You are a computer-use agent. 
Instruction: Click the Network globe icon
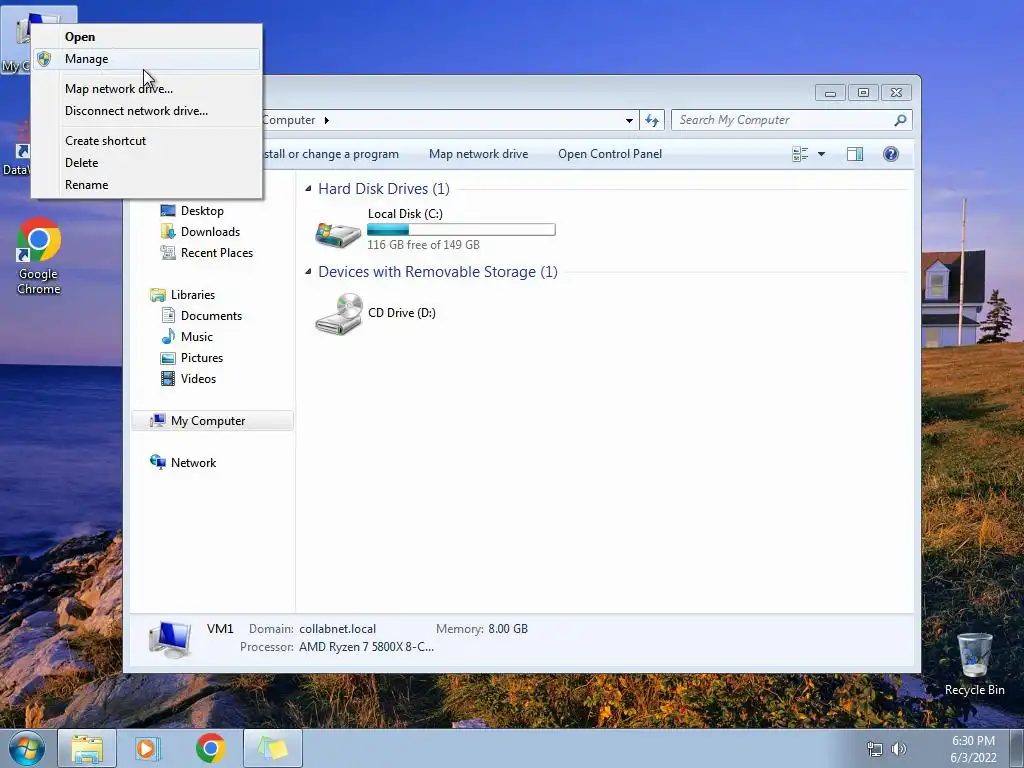point(157,462)
